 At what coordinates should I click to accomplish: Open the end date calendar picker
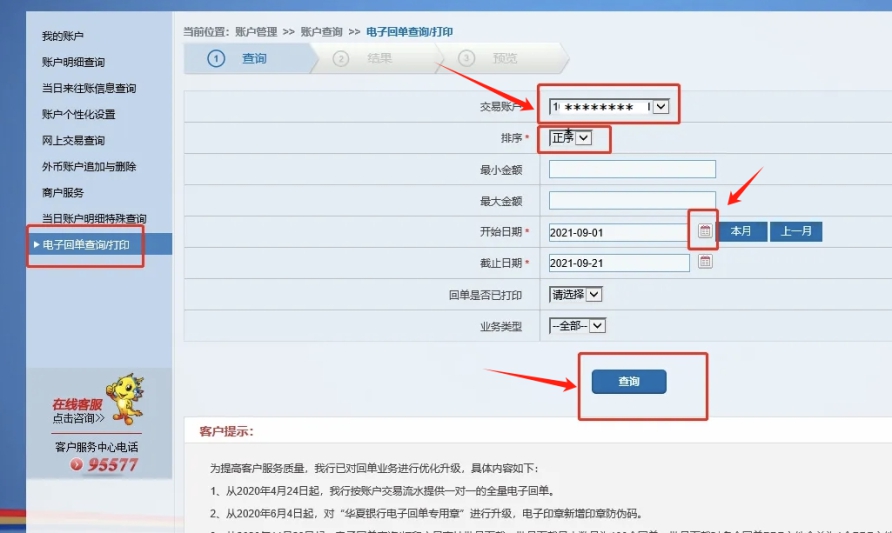tap(705, 262)
